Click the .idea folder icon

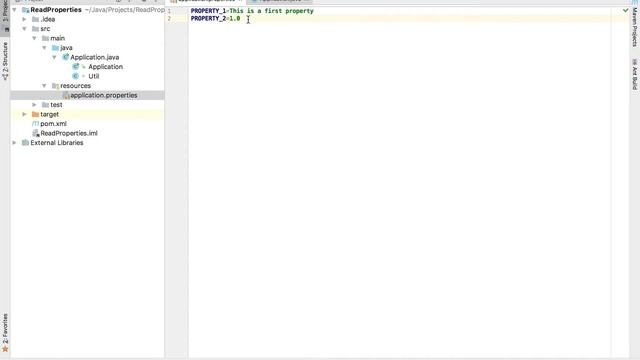36,19
